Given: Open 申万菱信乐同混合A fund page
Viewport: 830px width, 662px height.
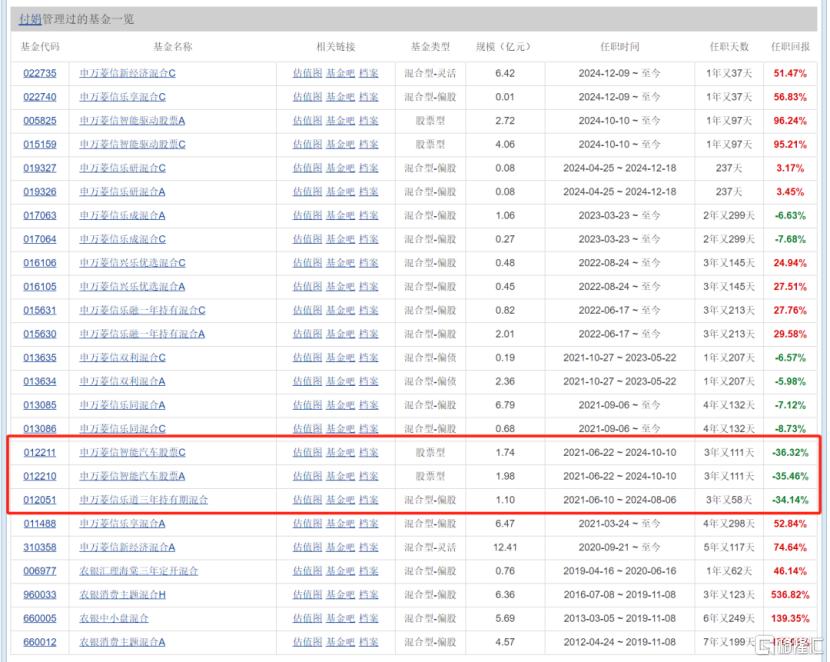Looking at the screenshot, I should click(122, 405).
